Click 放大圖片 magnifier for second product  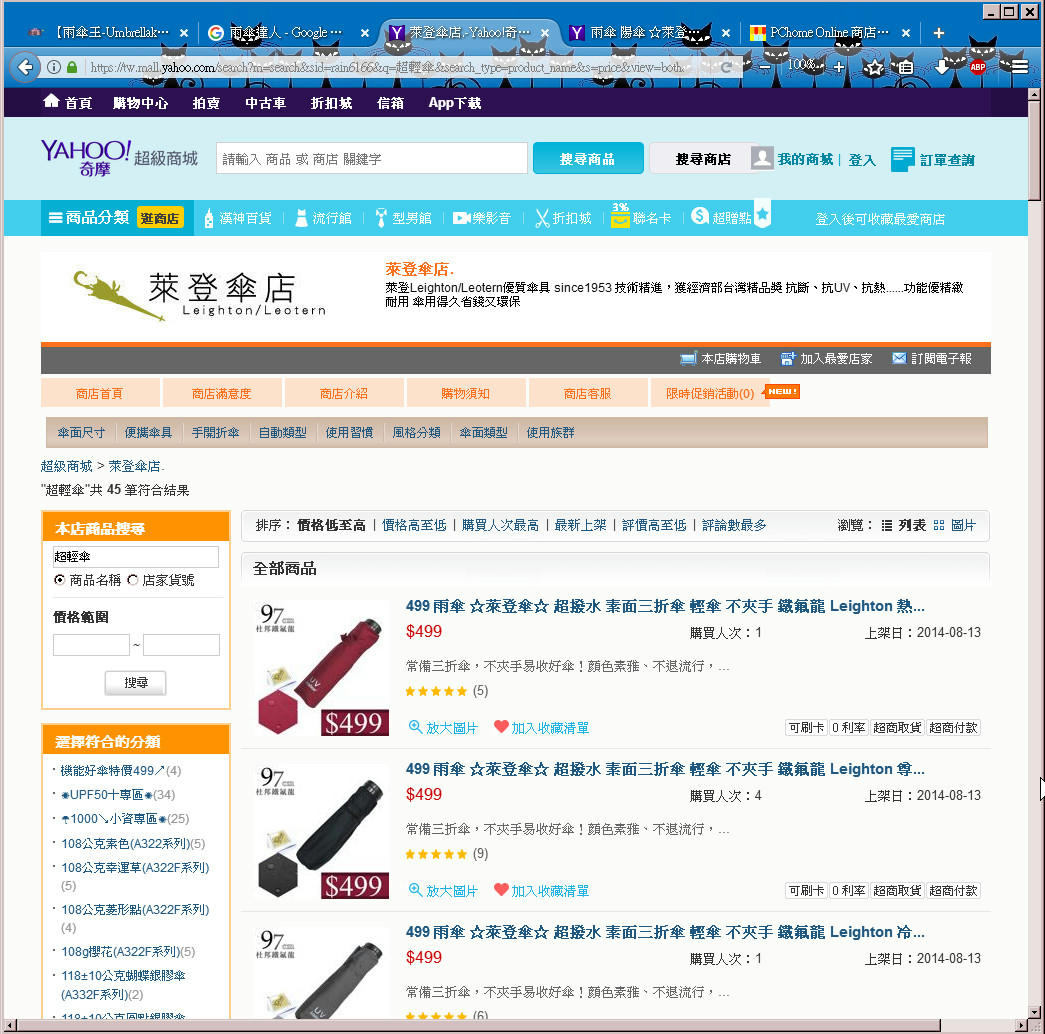pos(415,889)
